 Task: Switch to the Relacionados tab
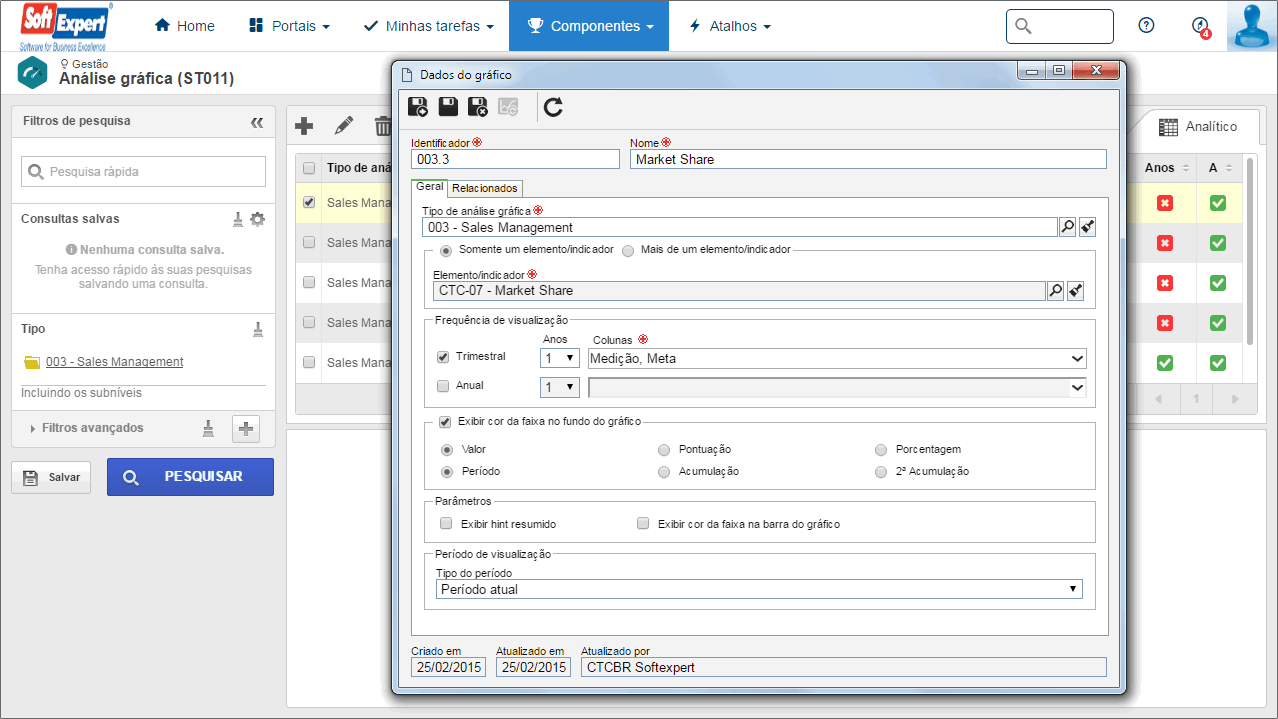(x=485, y=188)
